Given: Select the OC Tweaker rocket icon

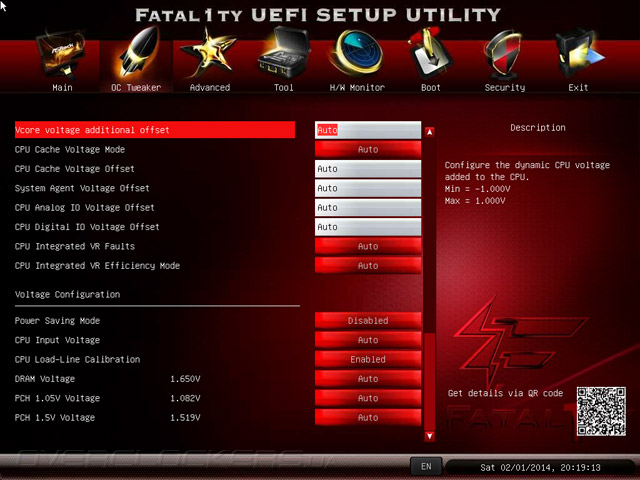Looking at the screenshot, I should point(137,53).
